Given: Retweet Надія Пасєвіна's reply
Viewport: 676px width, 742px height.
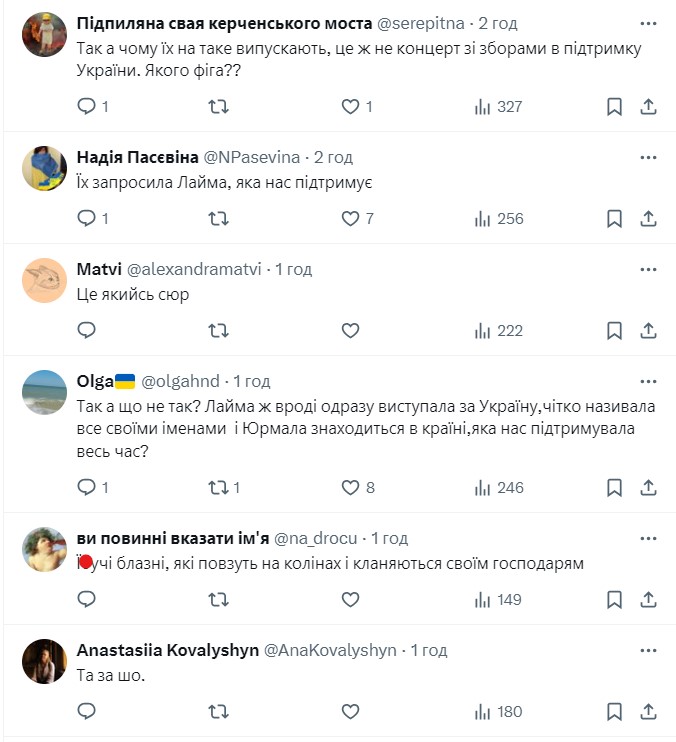Looking at the screenshot, I should (x=218, y=218).
